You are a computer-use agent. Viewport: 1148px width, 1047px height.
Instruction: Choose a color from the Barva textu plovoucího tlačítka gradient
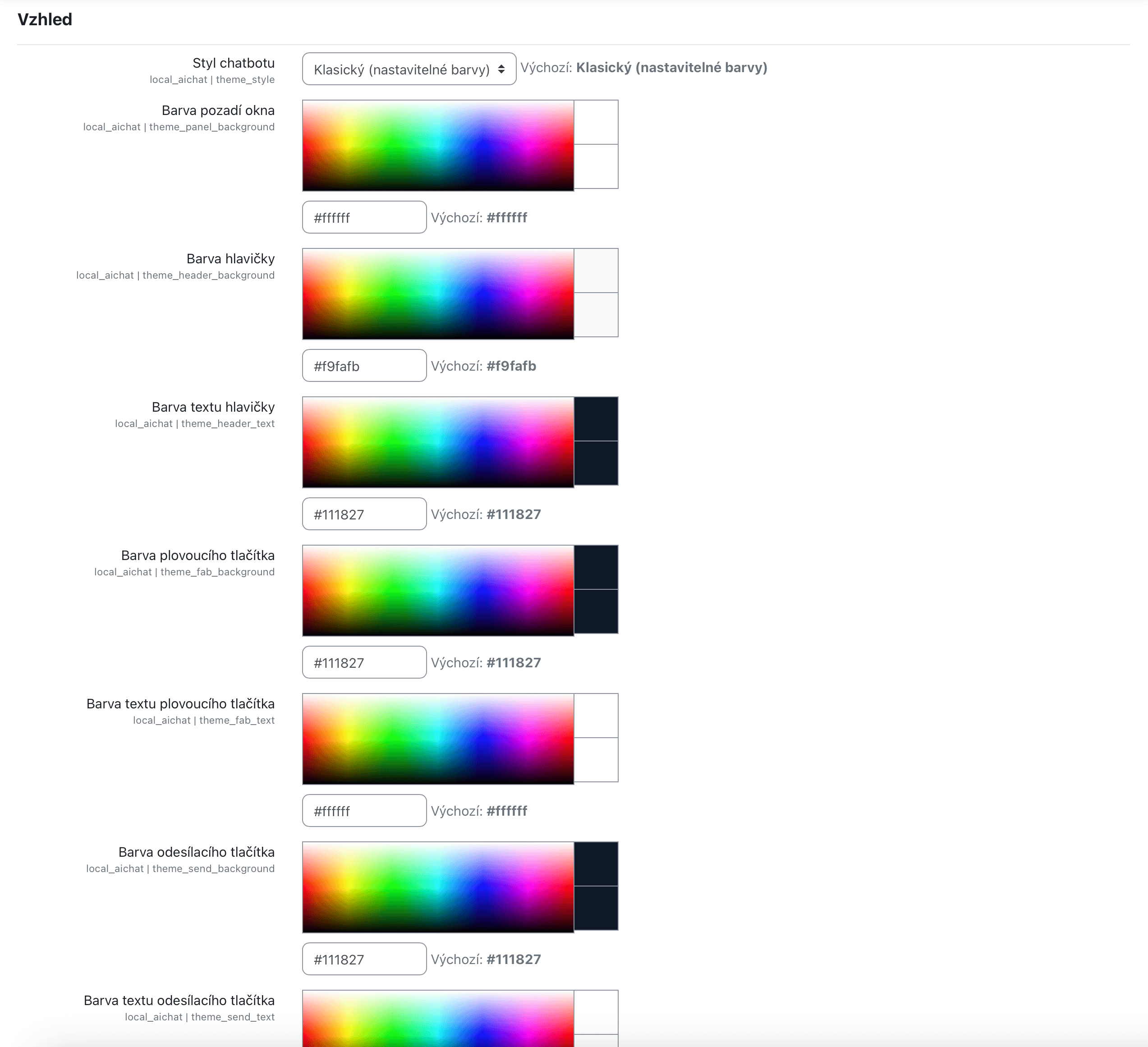click(438, 739)
